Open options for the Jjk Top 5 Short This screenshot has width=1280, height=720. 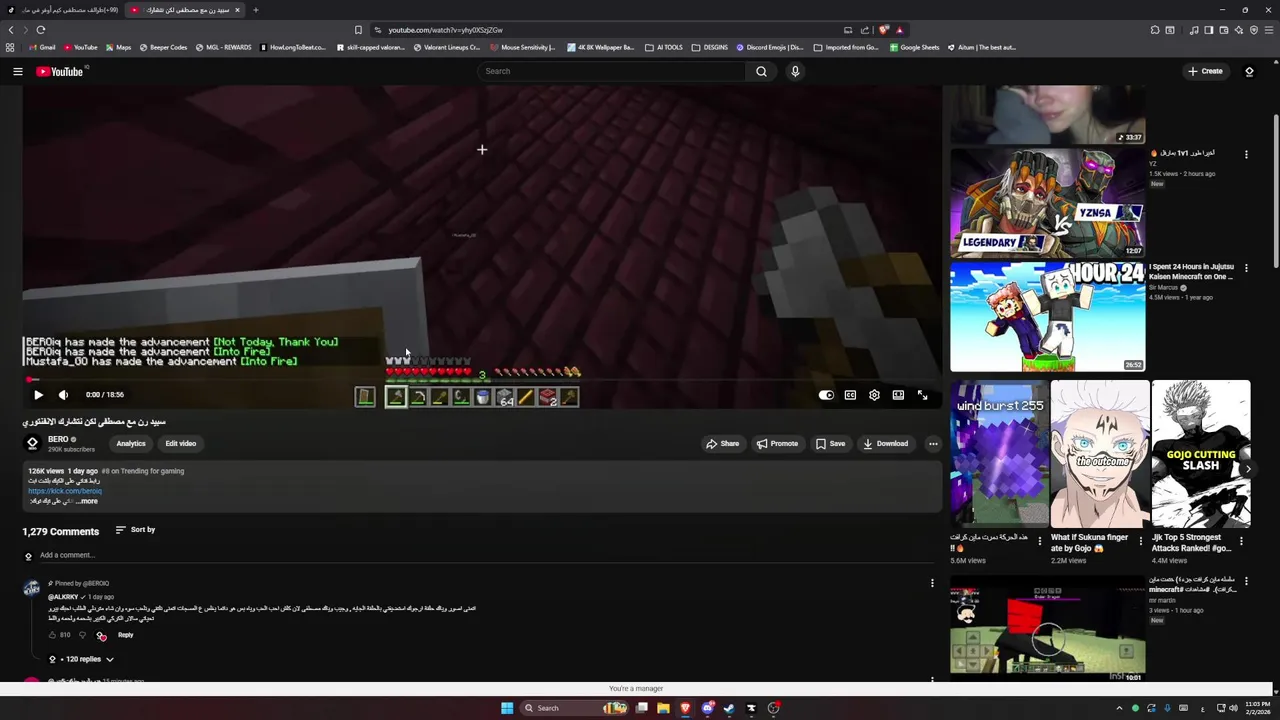click(x=1241, y=541)
